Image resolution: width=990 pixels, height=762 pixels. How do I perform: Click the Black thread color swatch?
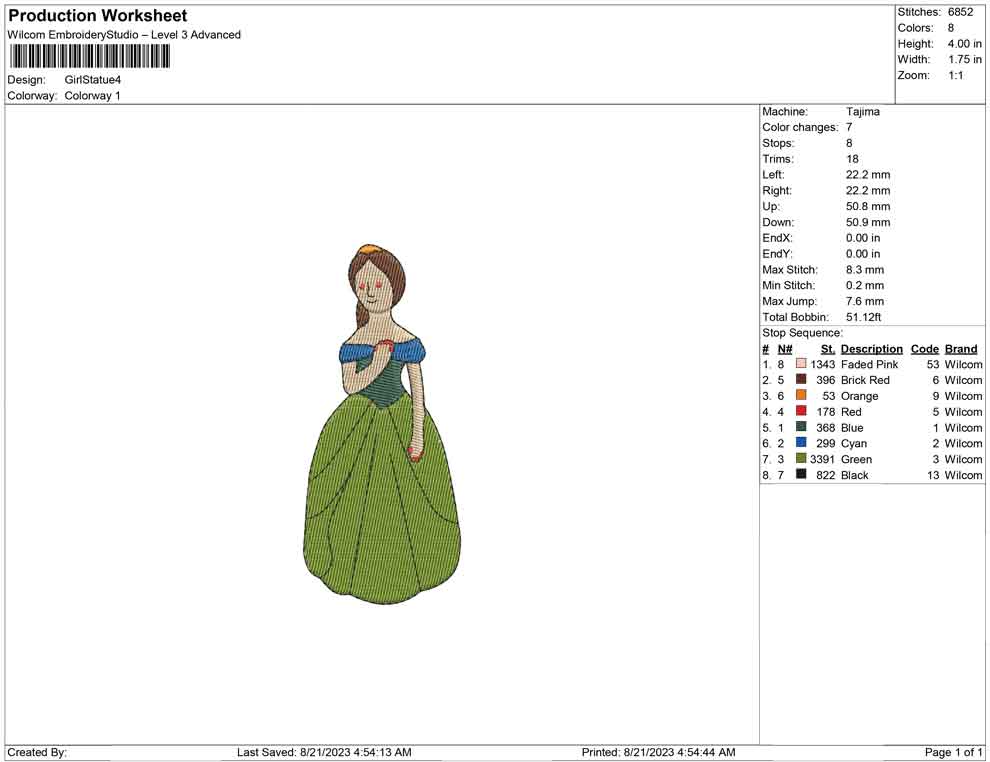pyautogui.click(x=801, y=475)
